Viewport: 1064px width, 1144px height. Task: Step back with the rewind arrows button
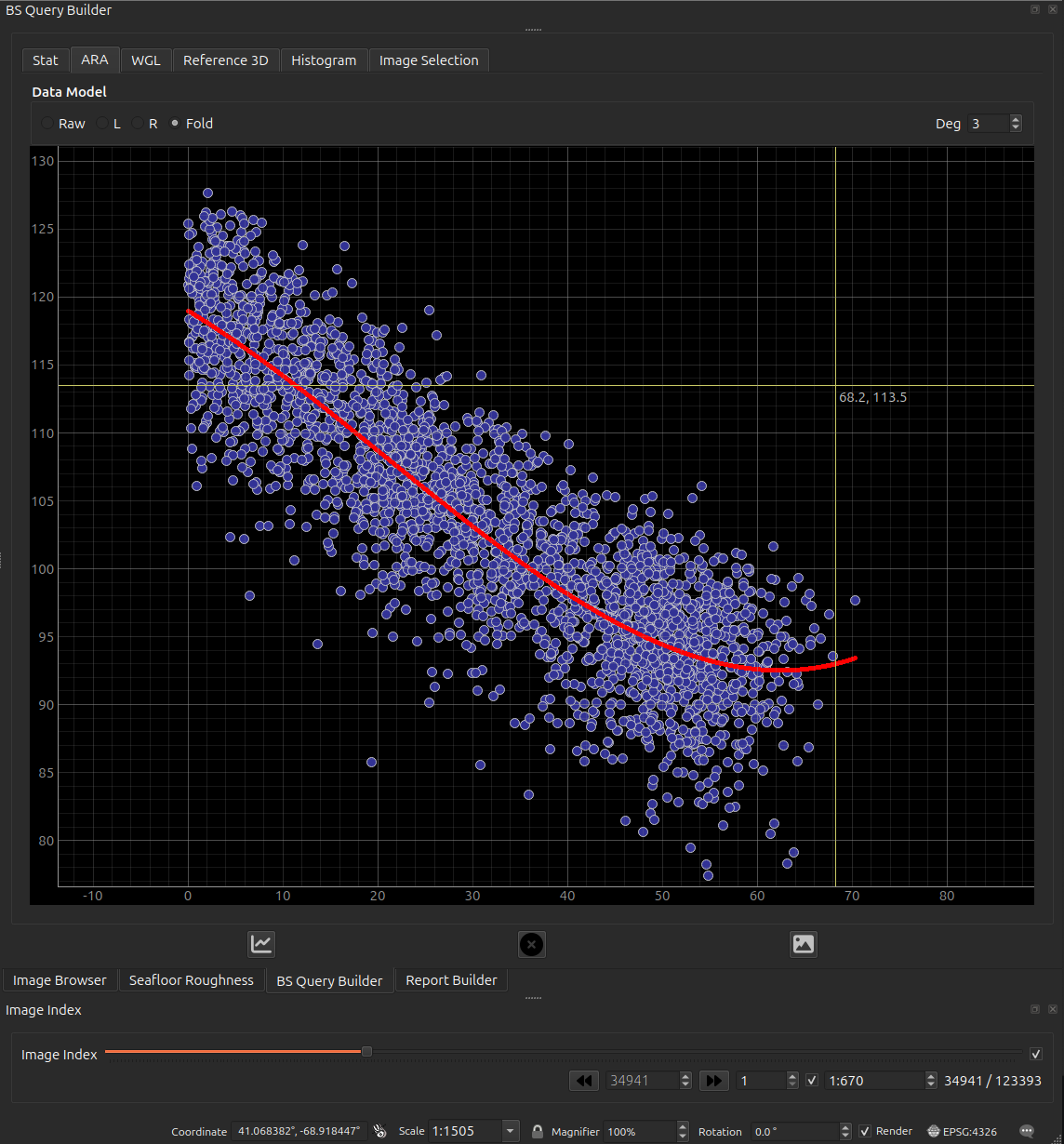(584, 1081)
